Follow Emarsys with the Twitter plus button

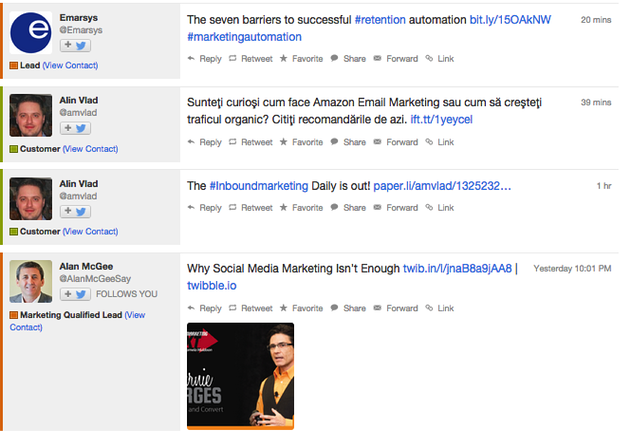point(75,45)
